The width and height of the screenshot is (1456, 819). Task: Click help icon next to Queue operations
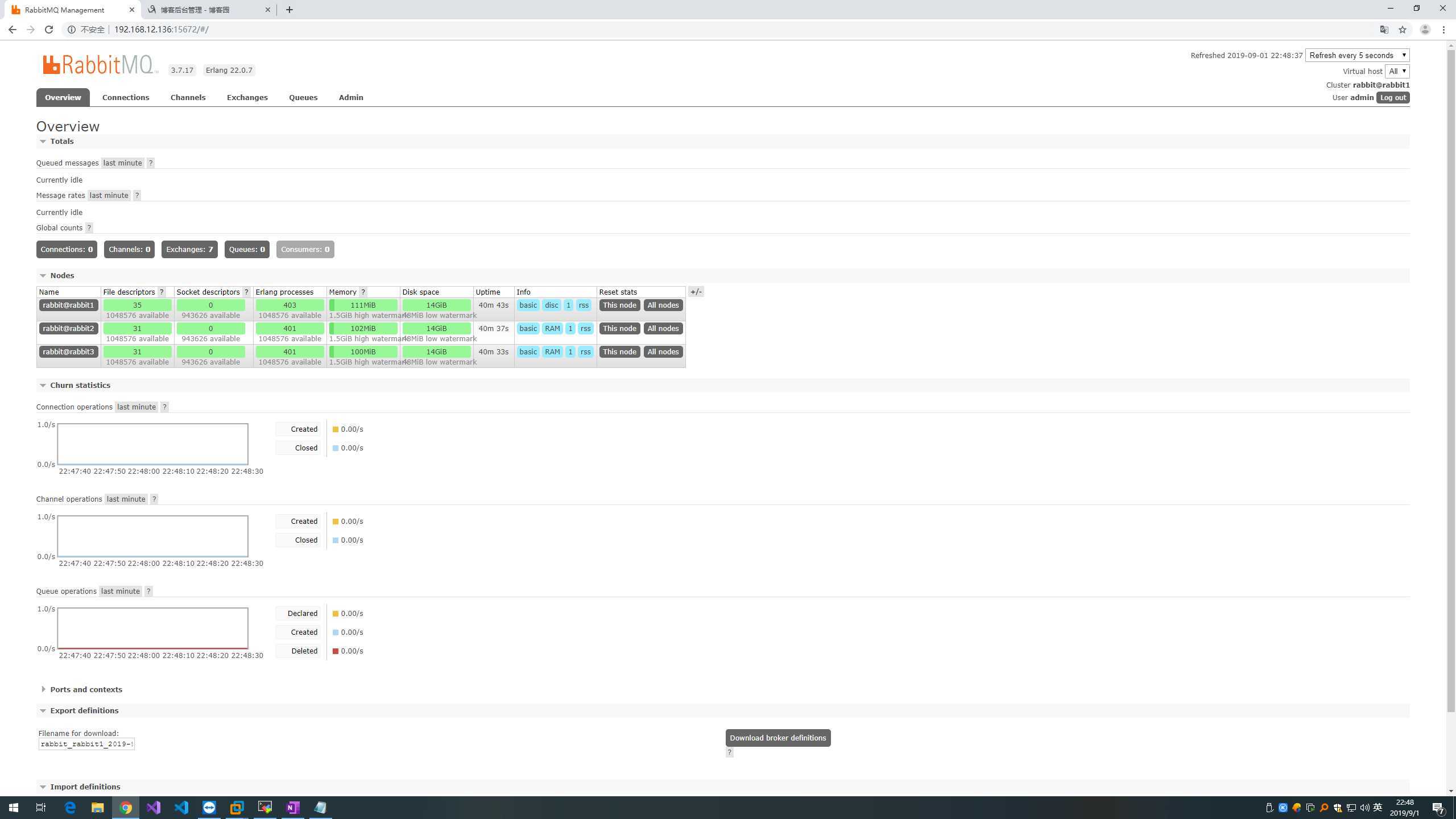[x=149, y=591]
